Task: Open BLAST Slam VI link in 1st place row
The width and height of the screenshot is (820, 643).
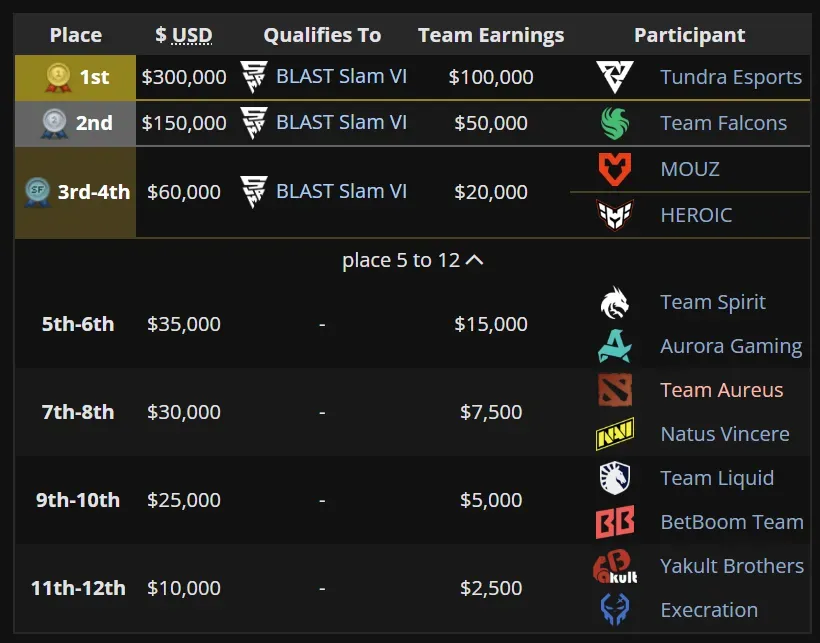Action: [x=341, y=77]
